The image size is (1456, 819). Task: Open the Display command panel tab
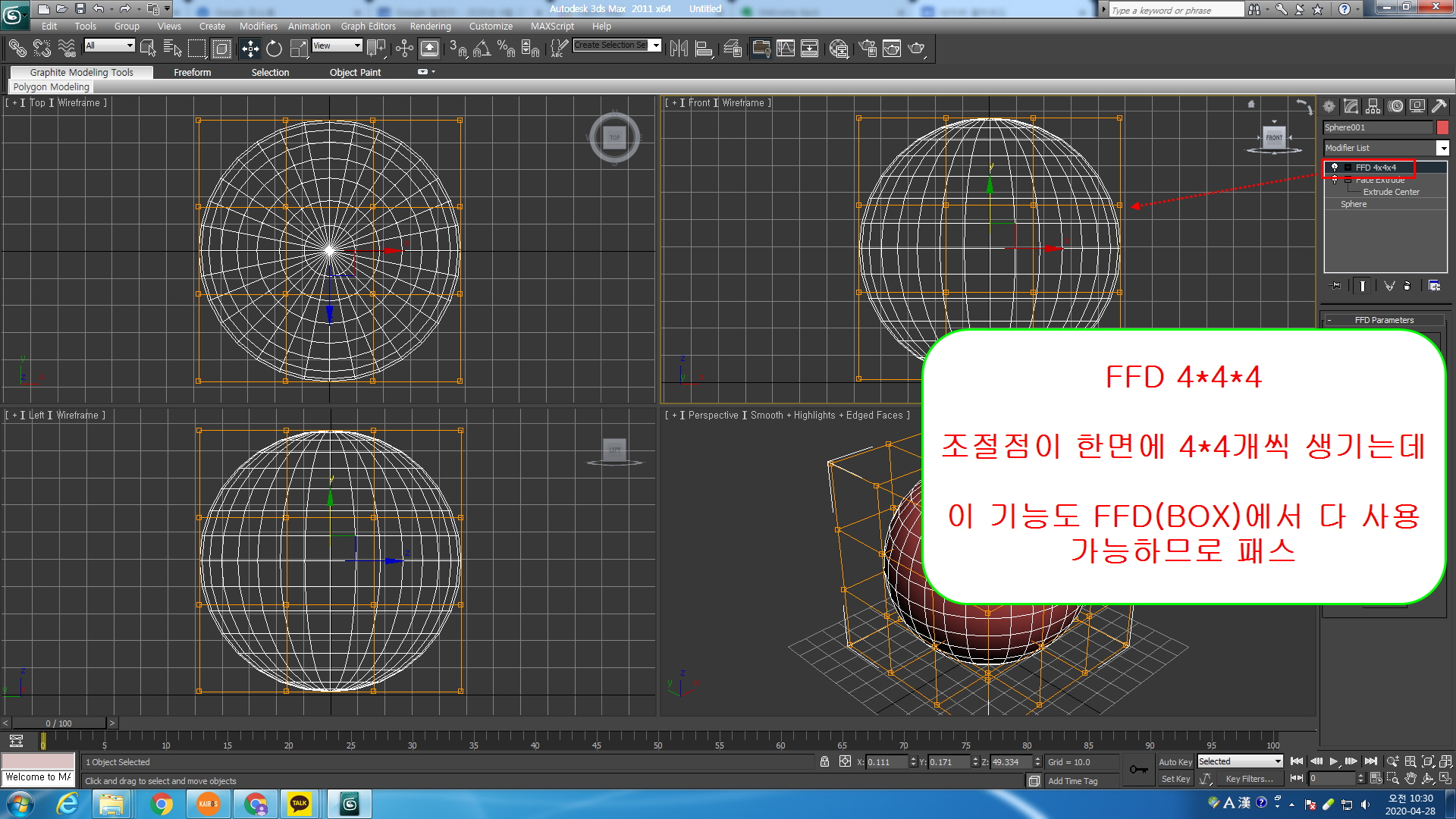[x=1417, y=106]
